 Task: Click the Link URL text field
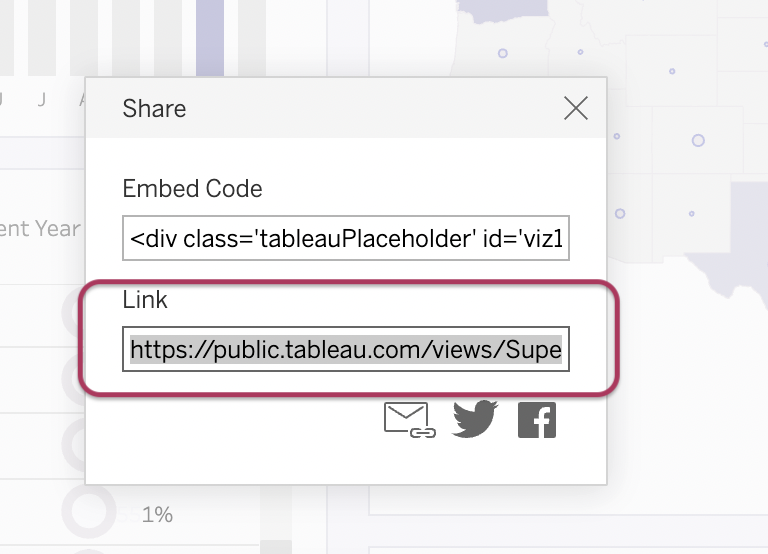(x=346, y=349)
